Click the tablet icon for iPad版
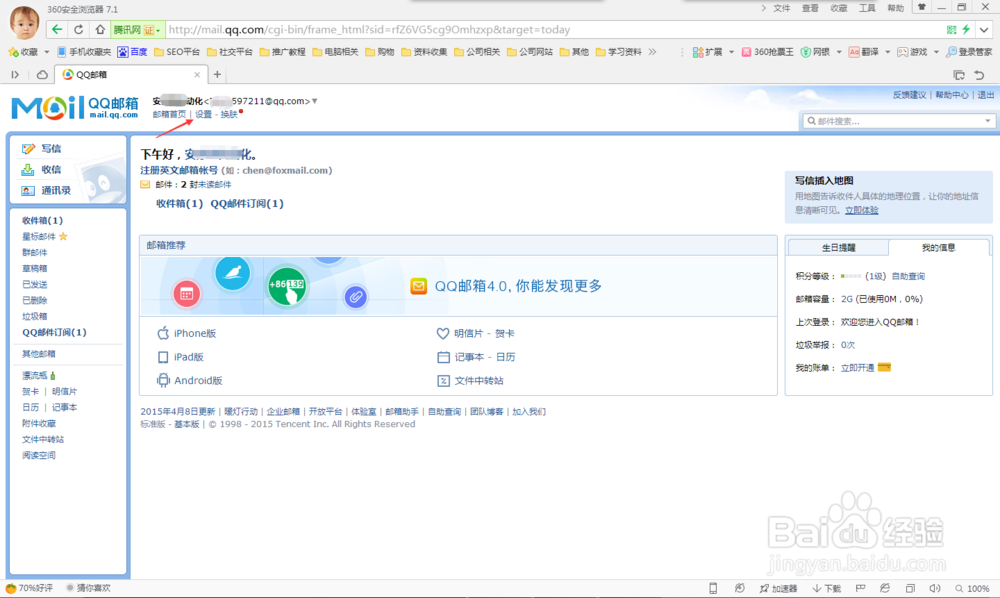The height and width of the screenshot is (598, 1000). pos(163,357)
